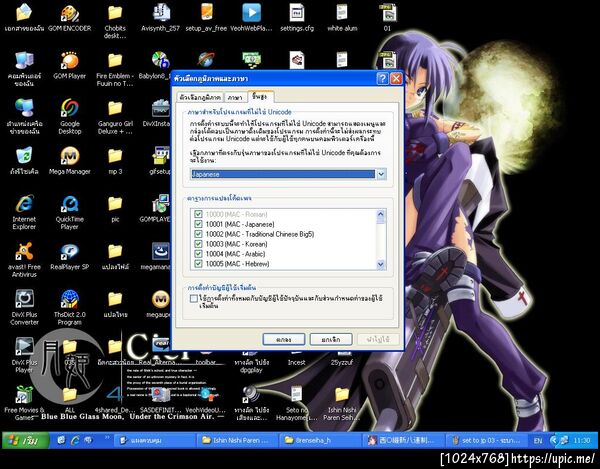The height and width of the screenshot is (469, 600).
Task: Toggle 10005 (MAC - Hebrew) checkbox
Action: 198,264
